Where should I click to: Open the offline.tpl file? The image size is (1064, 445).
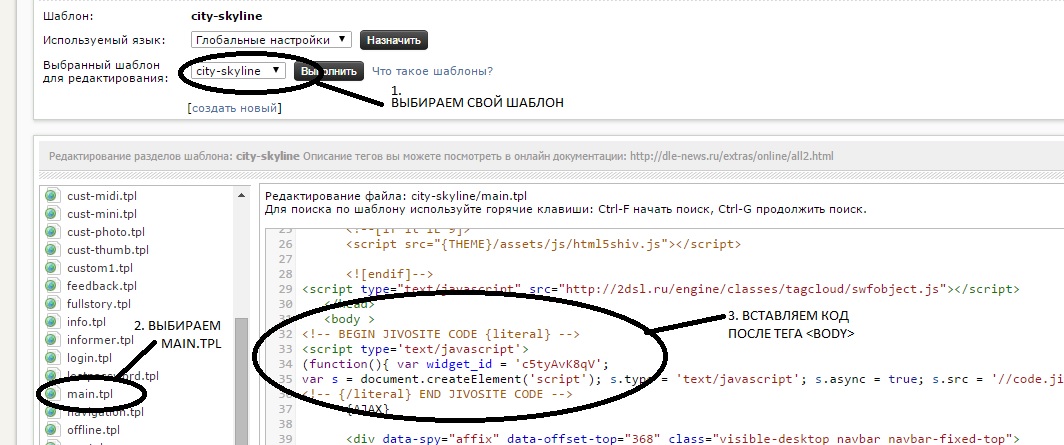(x=93, y=430)
